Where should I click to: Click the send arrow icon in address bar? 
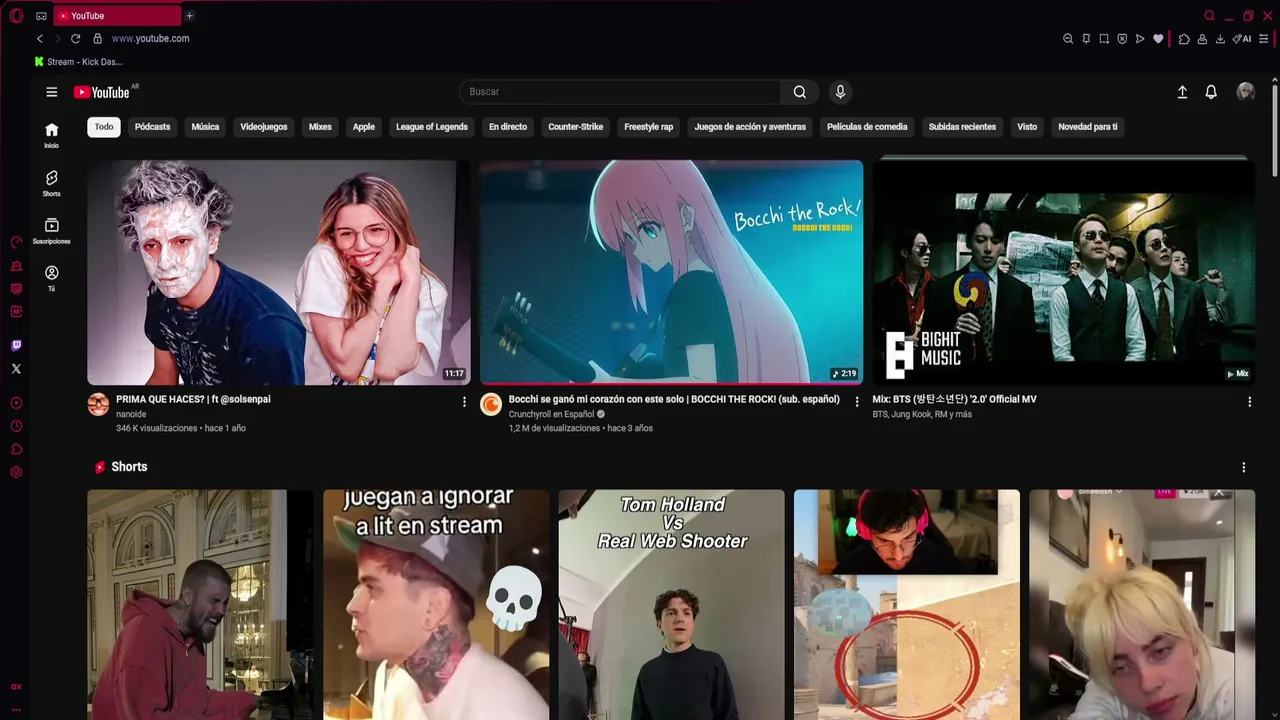1140,39
